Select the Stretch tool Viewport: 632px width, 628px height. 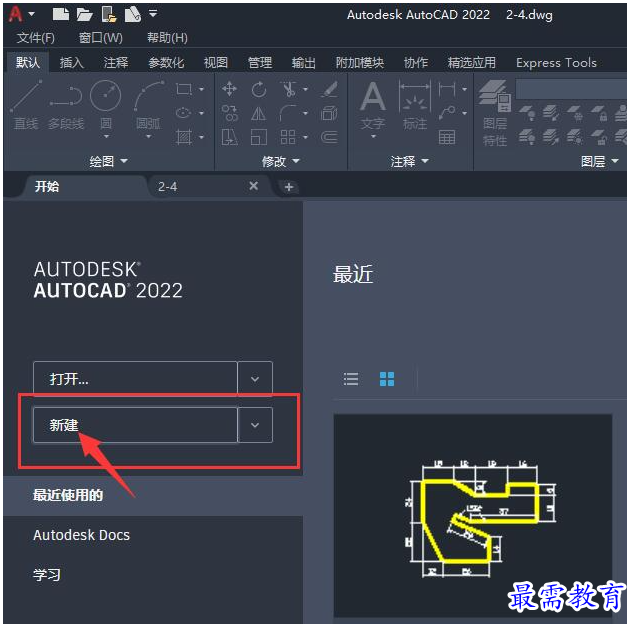pos(229,137)
